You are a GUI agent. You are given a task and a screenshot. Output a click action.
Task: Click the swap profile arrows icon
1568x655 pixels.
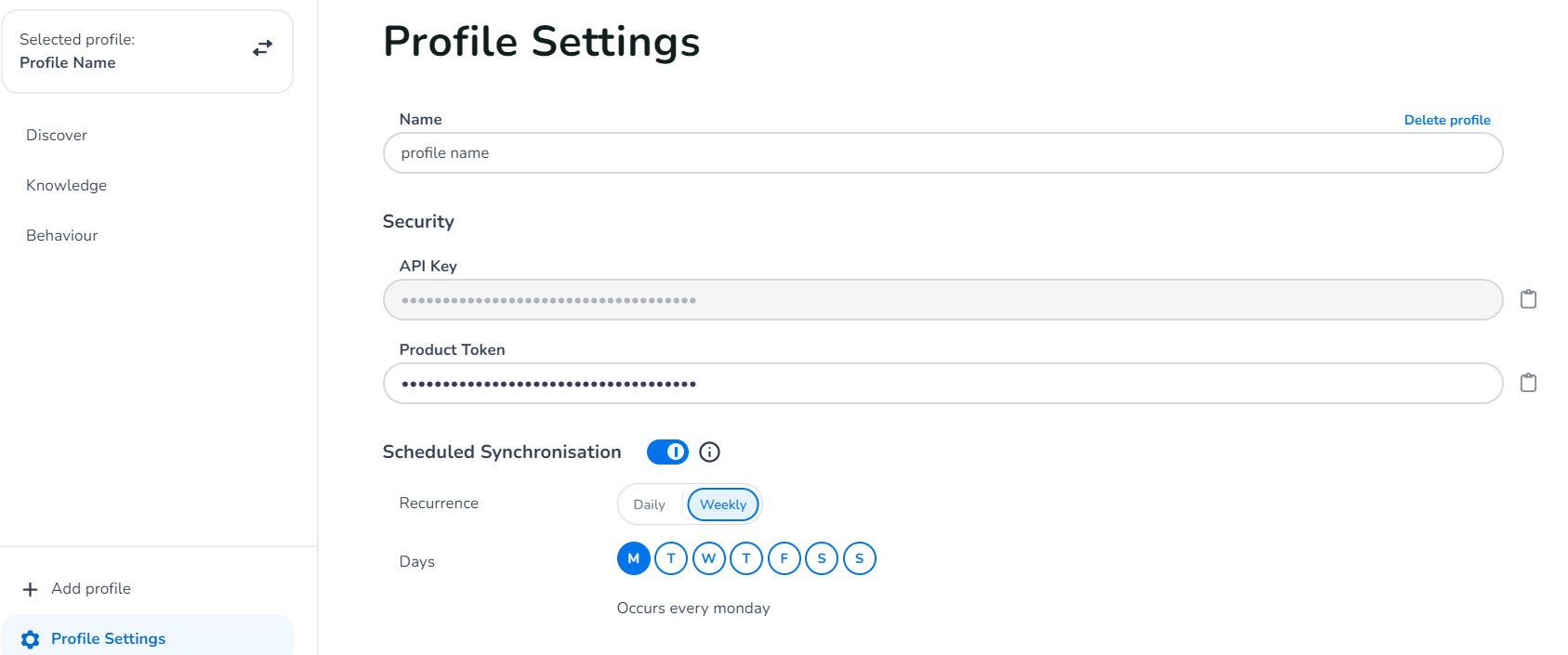click(263, 47)
